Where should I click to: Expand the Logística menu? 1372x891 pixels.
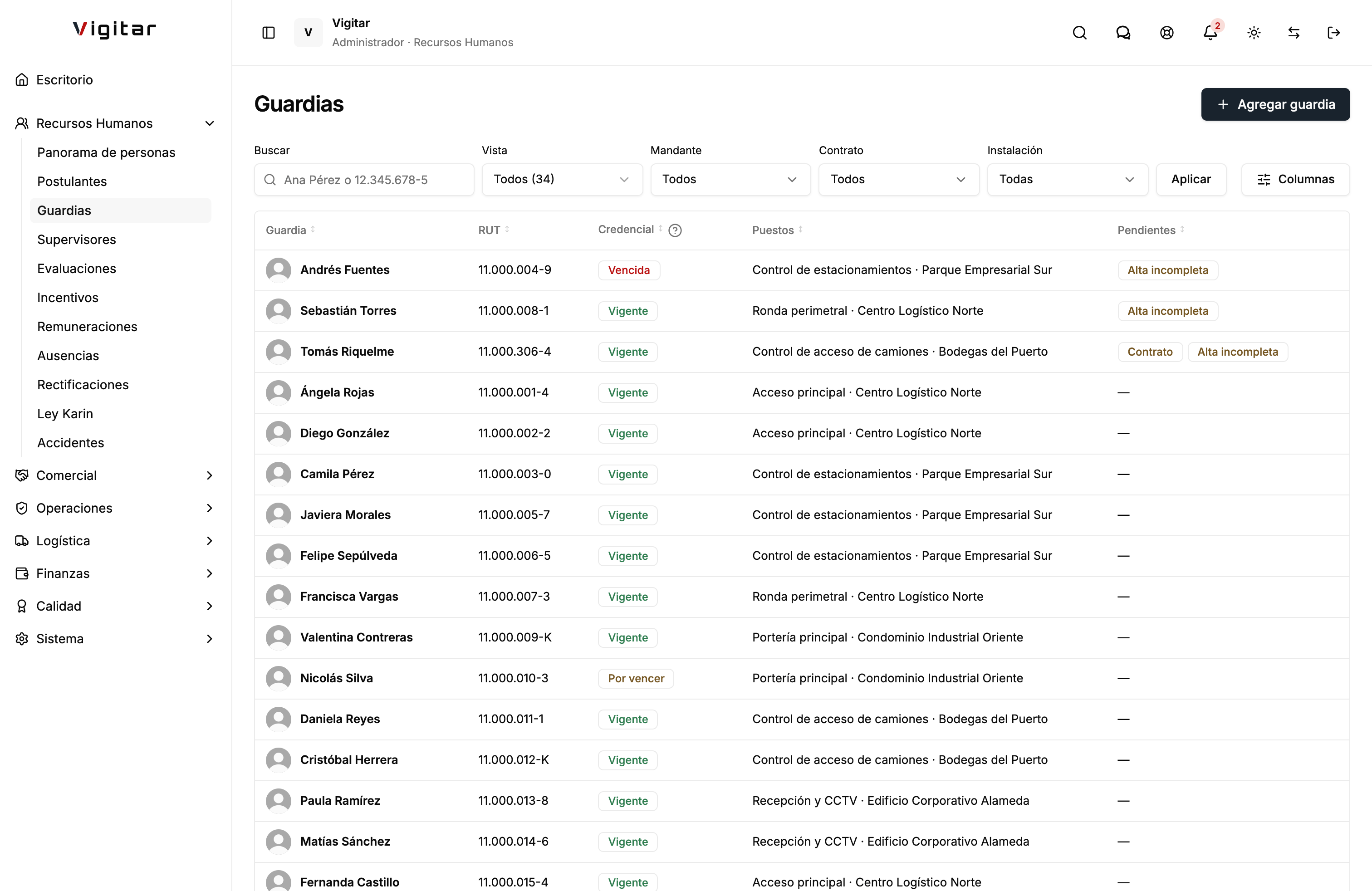coord(115,541)
